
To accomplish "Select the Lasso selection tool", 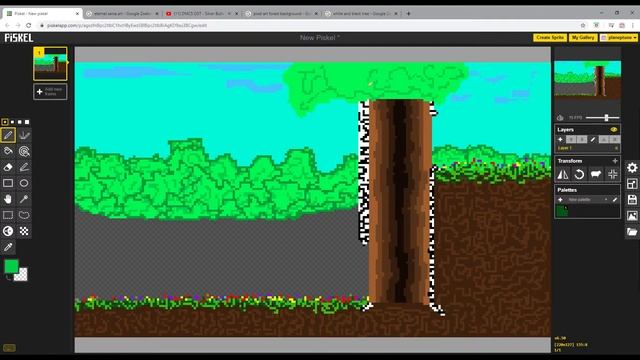I will click(24, 215).
